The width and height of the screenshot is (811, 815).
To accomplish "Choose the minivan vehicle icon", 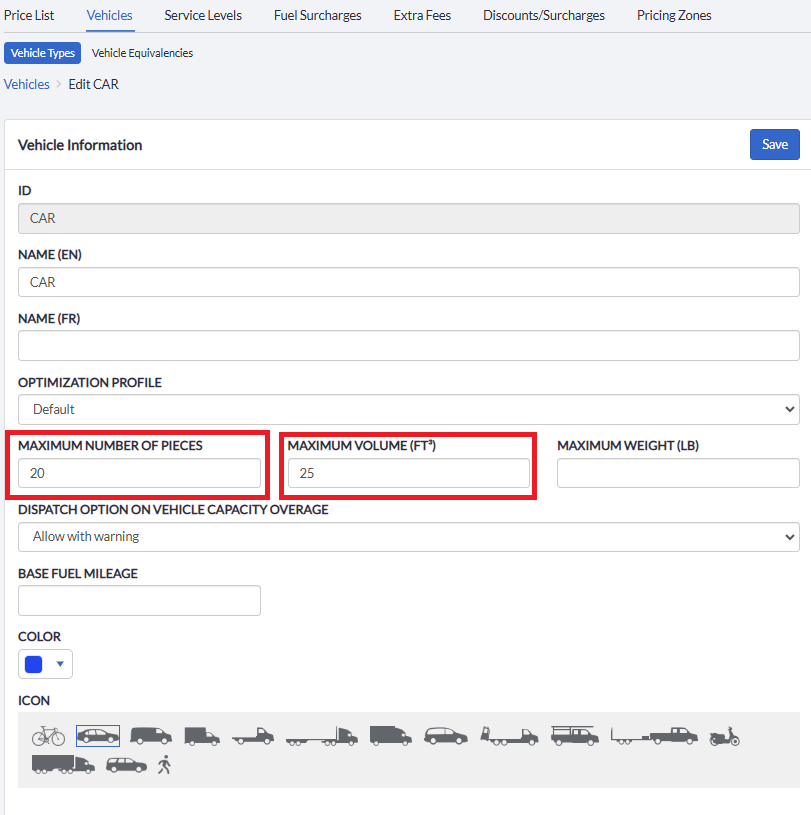I will pyautogui.click(x=446, y=735).
